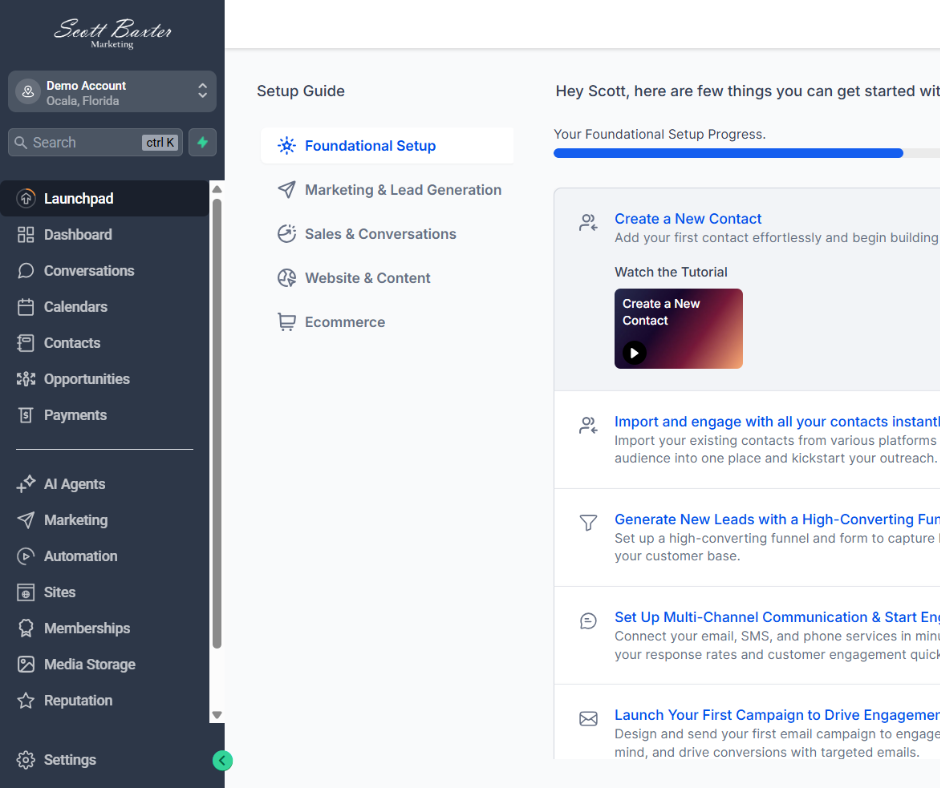Click the Reputation star icon
This screenshot has width=940, height=788.
[25, 700]
